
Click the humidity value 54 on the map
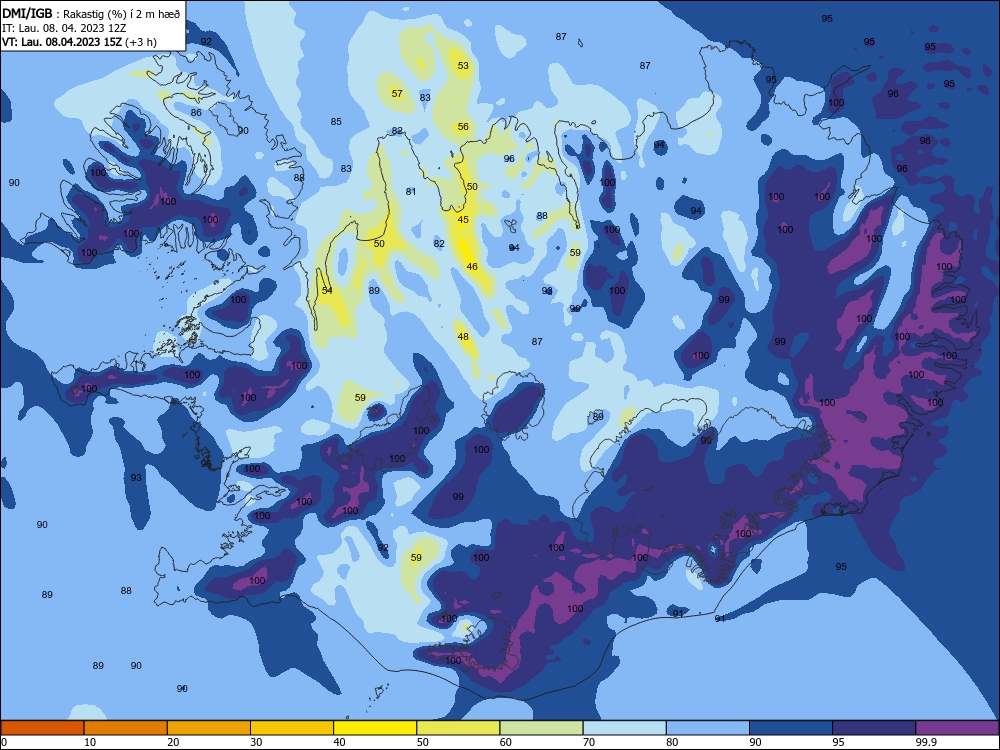pyautogui.click(x=327, y=290)
